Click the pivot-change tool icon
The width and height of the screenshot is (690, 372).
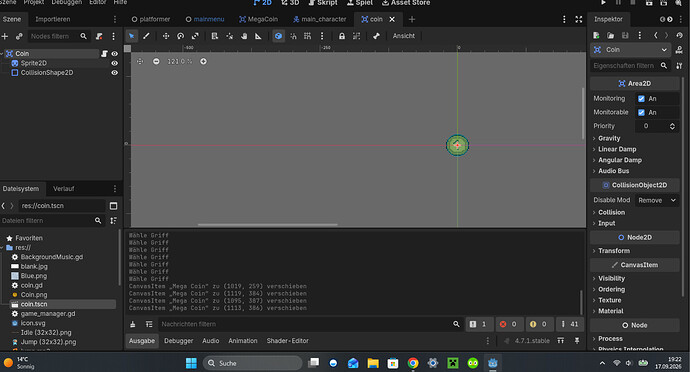click(x=229, y=36)
